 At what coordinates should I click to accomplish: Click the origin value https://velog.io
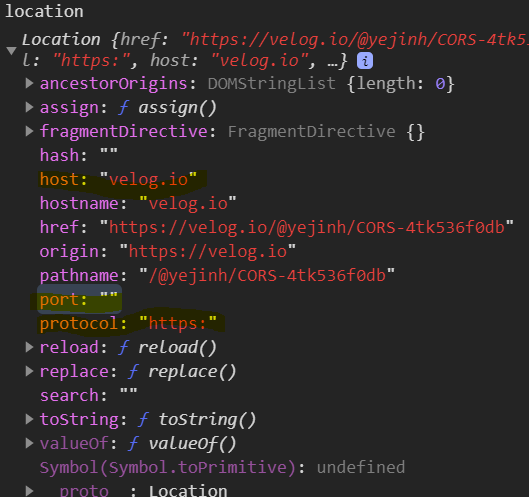coord(208,252)
